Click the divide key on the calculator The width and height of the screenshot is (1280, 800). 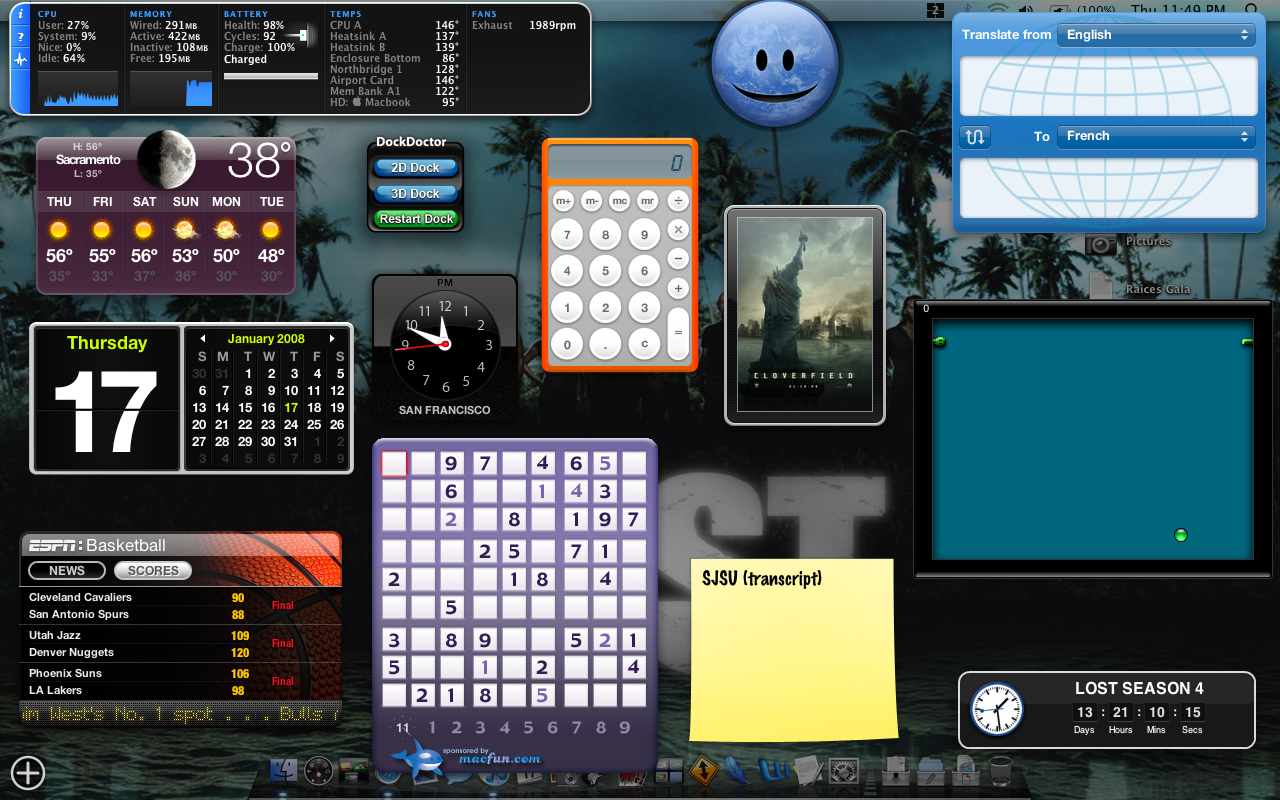678,201
